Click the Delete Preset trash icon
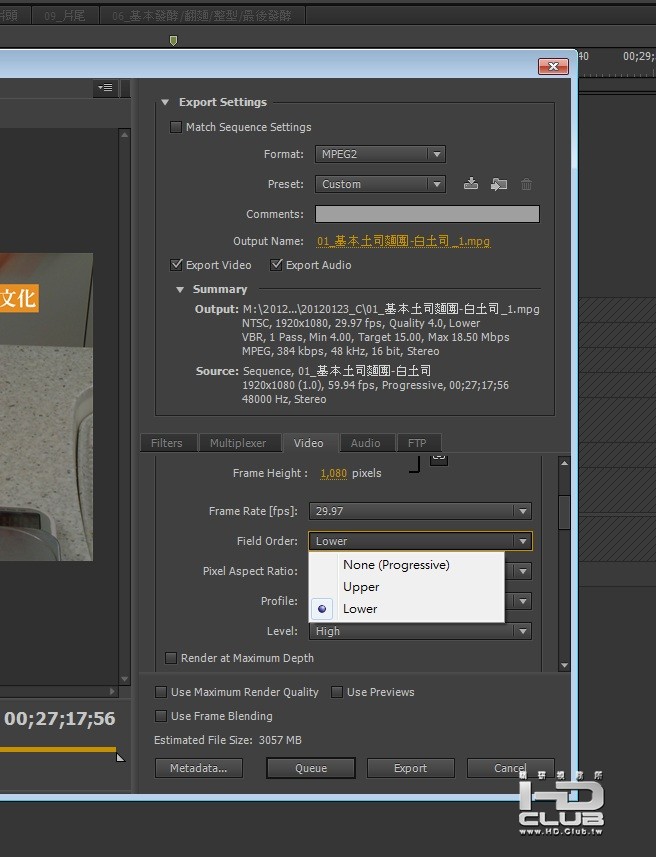This screenshot has height=857, width=656. (x=527, y=184)
